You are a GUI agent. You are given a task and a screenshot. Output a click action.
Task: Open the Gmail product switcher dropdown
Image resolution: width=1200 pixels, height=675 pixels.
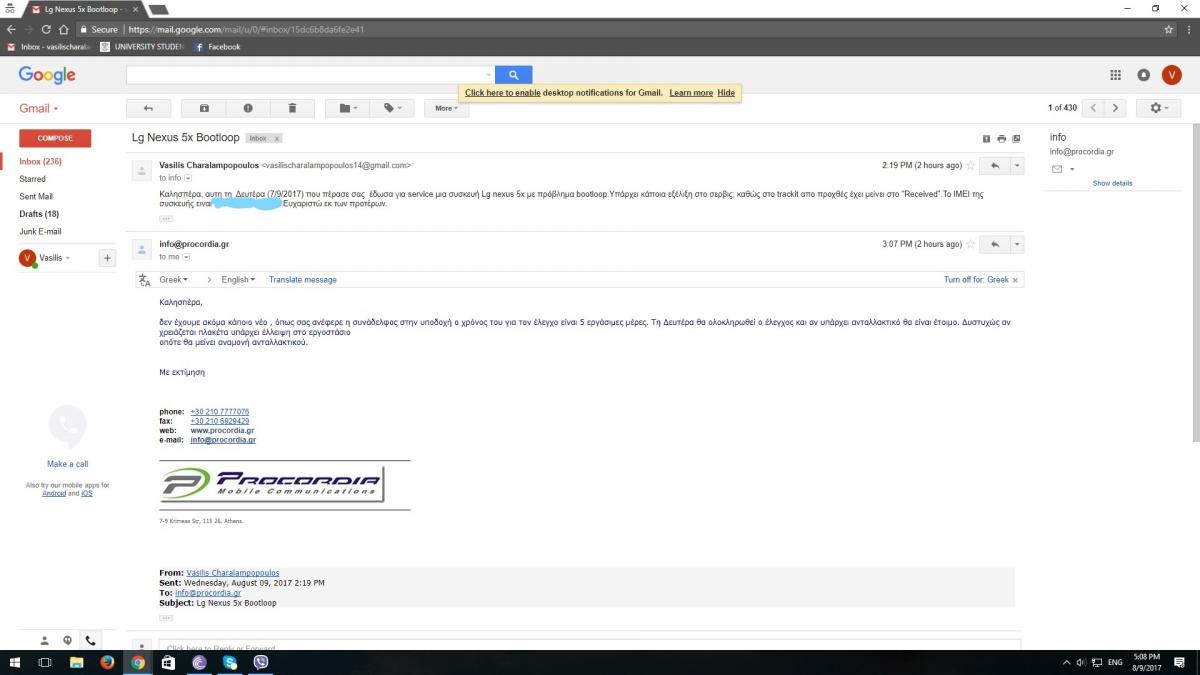click(39, 108)
